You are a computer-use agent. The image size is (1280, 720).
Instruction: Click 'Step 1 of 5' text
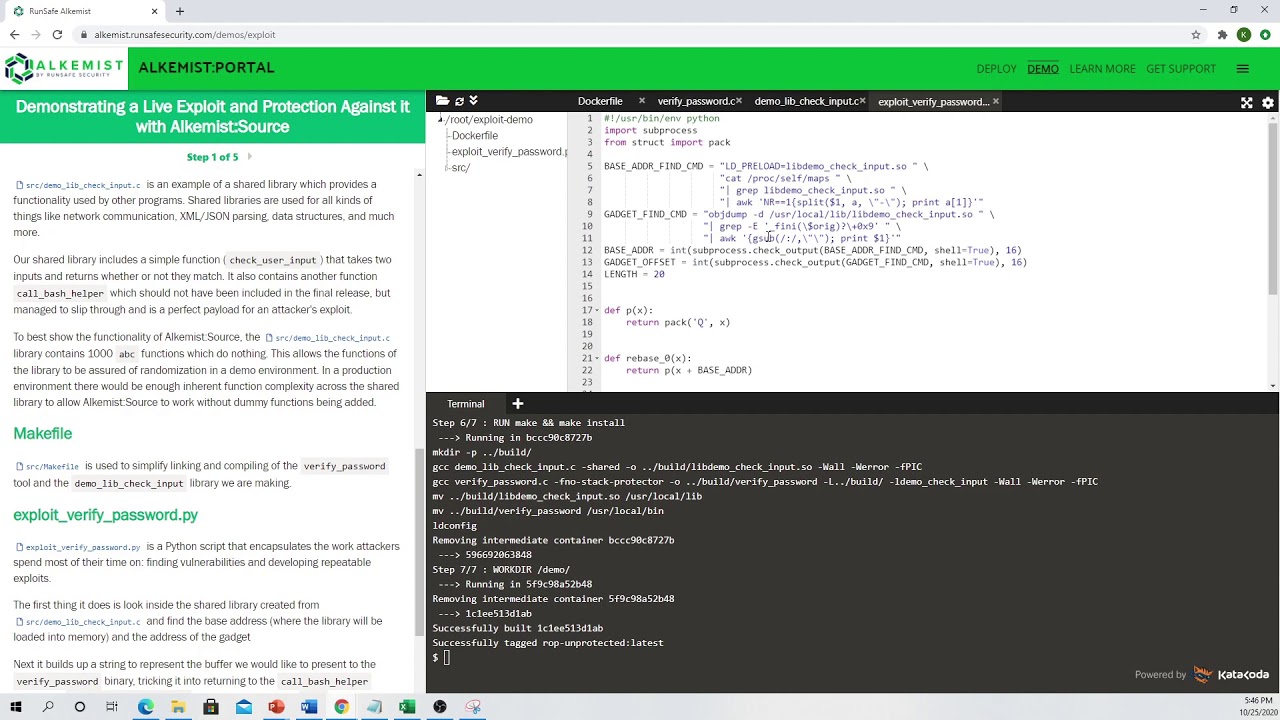tap(212, 157)
